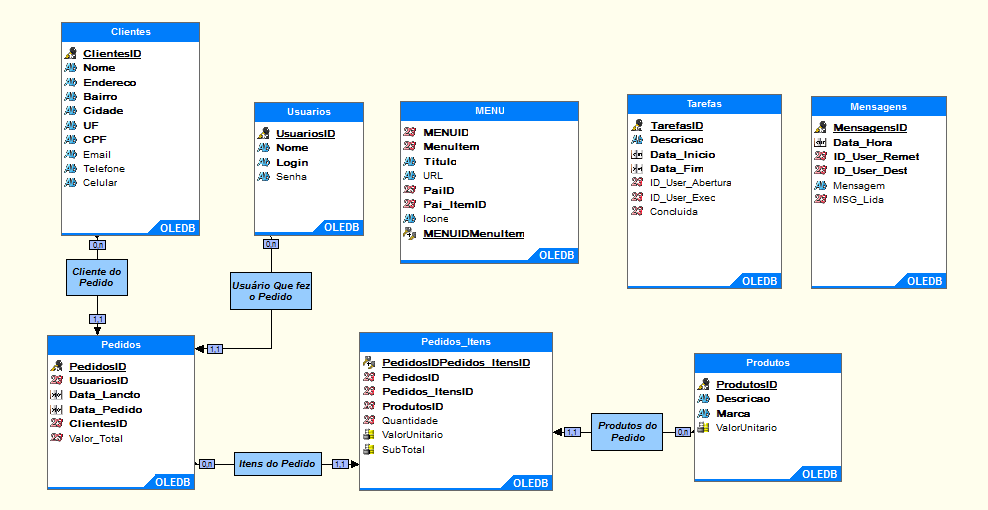
Task: Click the composite key icon beside PedidosIDPedidos_ItensID
Action: point(369,362)
